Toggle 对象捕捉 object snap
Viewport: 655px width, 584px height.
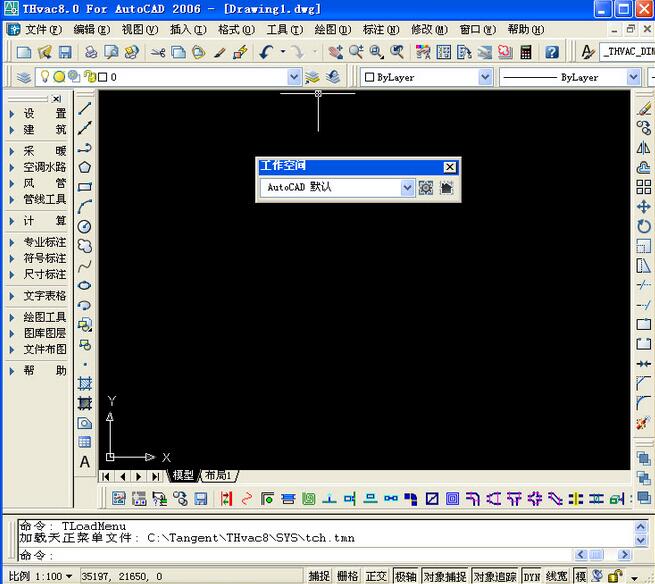(445, 576)
